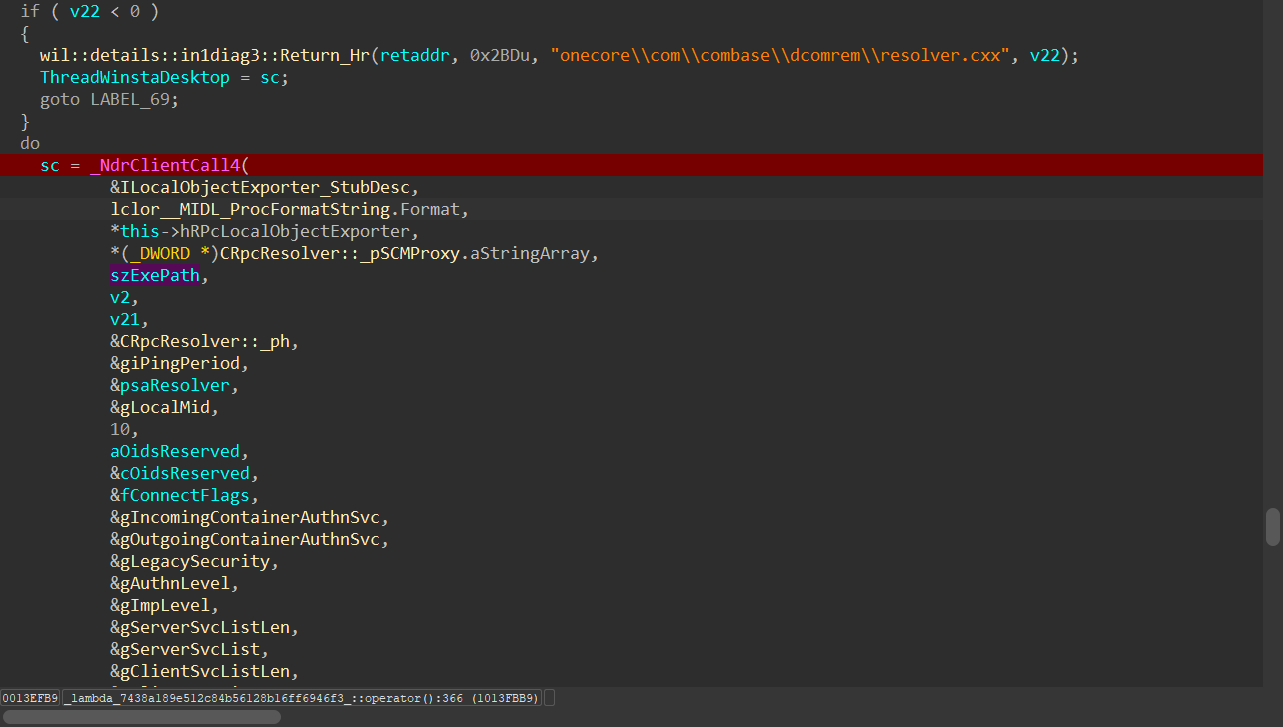This screenshot has height=727, width=1283.
Task: Click the &gIncomingContainerAuthnSvc argument
Action: (248, 518)
